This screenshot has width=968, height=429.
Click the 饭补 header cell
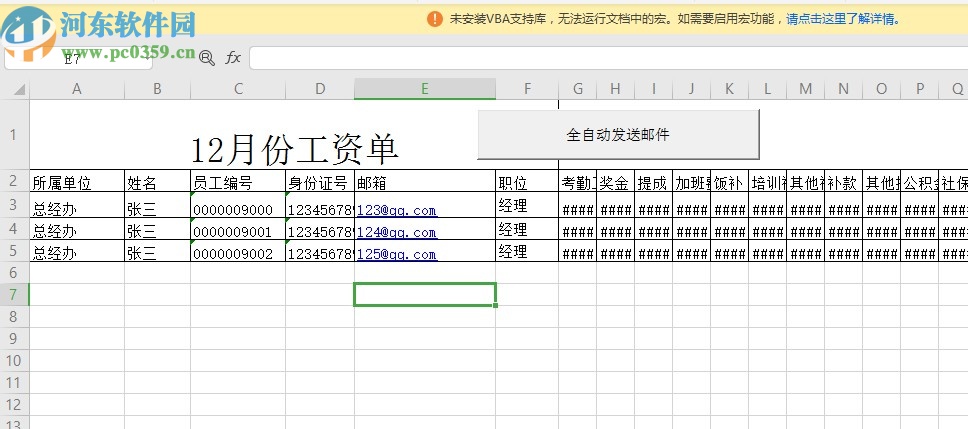point(730,181)
